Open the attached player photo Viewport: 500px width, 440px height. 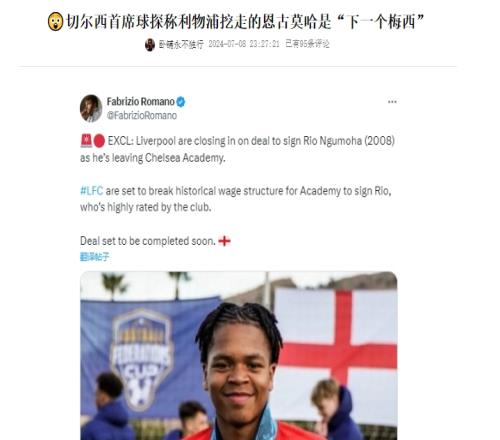tap(239, 356)
